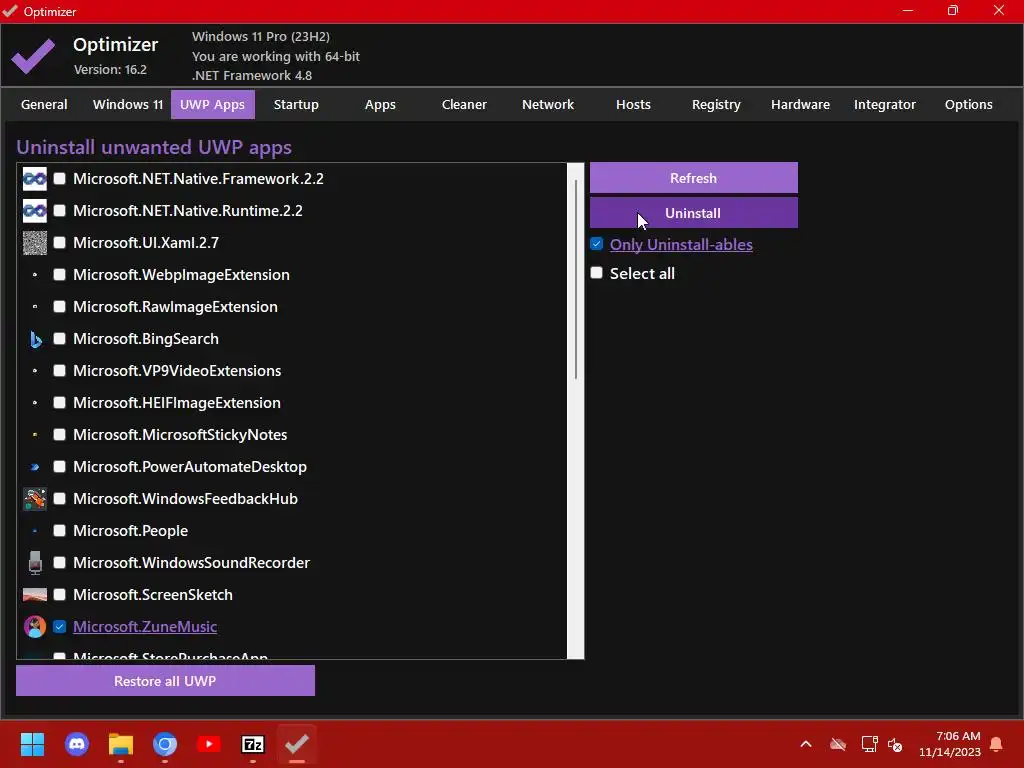Click the Windows Feedback Hub icon

[x=35, y=499]
